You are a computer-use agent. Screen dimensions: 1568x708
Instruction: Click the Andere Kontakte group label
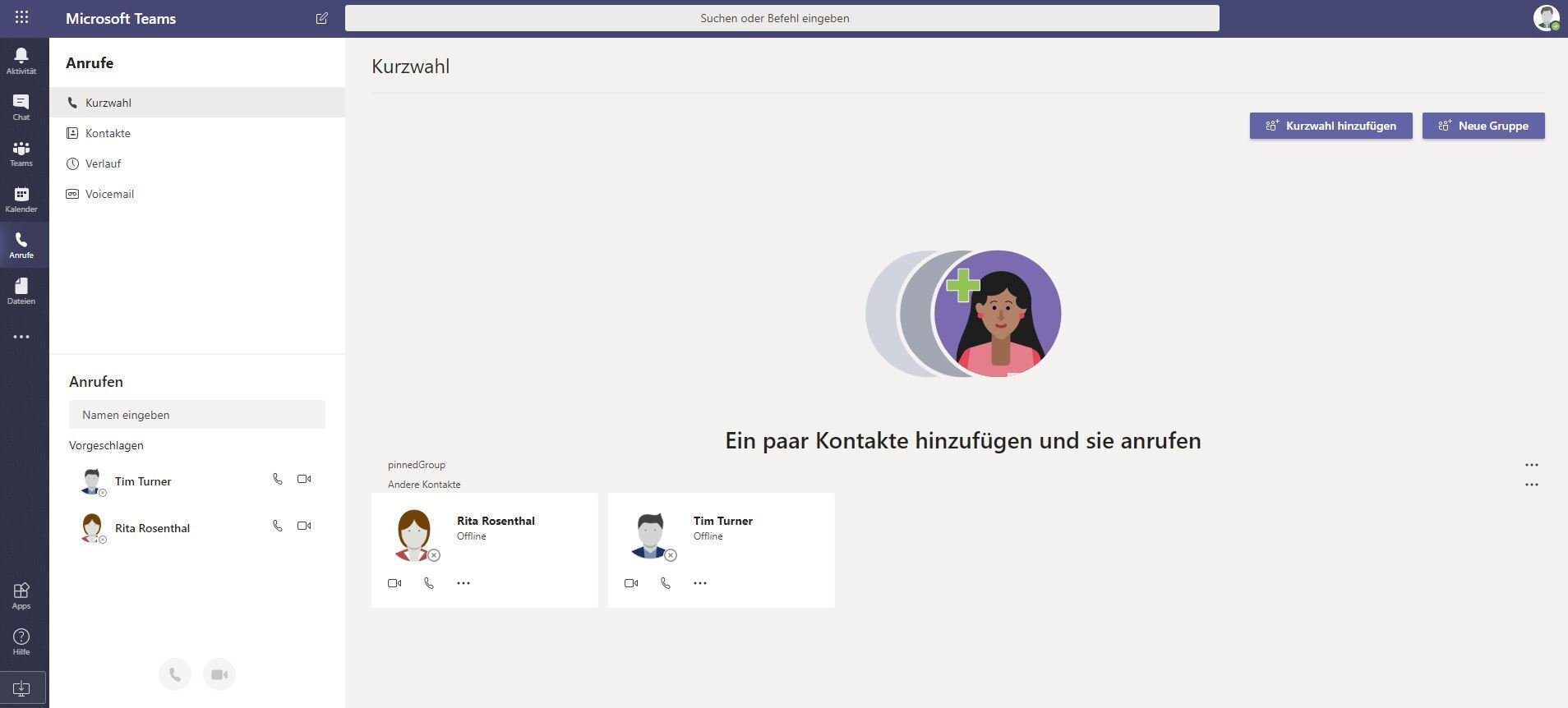pyautogui.click(x=424, y=485)
